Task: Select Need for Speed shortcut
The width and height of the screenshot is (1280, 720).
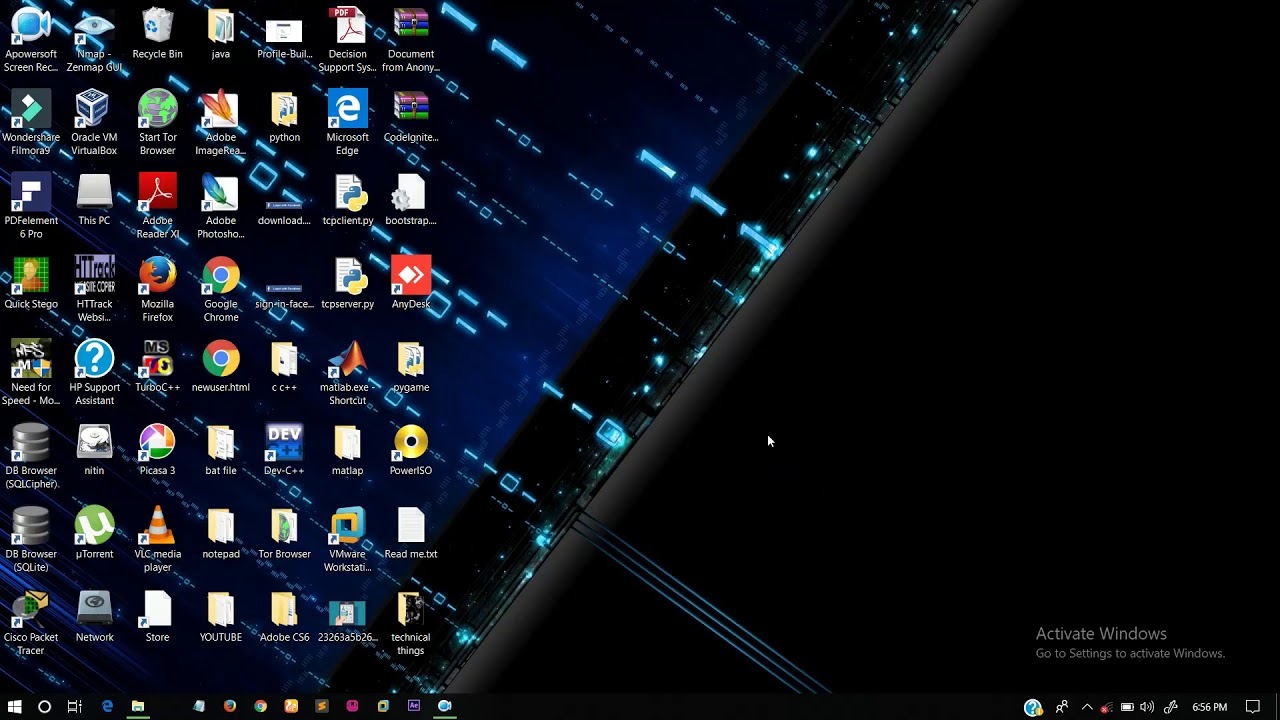Action: (x=31, y=373)
